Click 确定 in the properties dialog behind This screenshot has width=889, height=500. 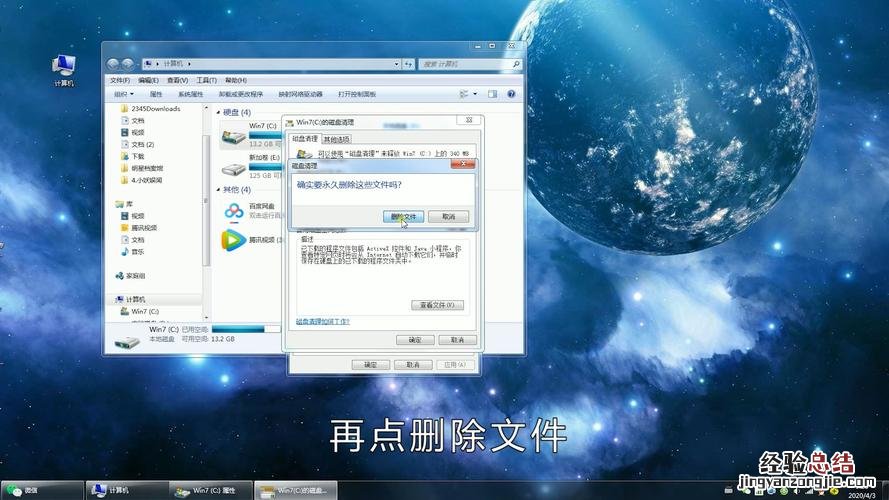(x=370, y=365)
